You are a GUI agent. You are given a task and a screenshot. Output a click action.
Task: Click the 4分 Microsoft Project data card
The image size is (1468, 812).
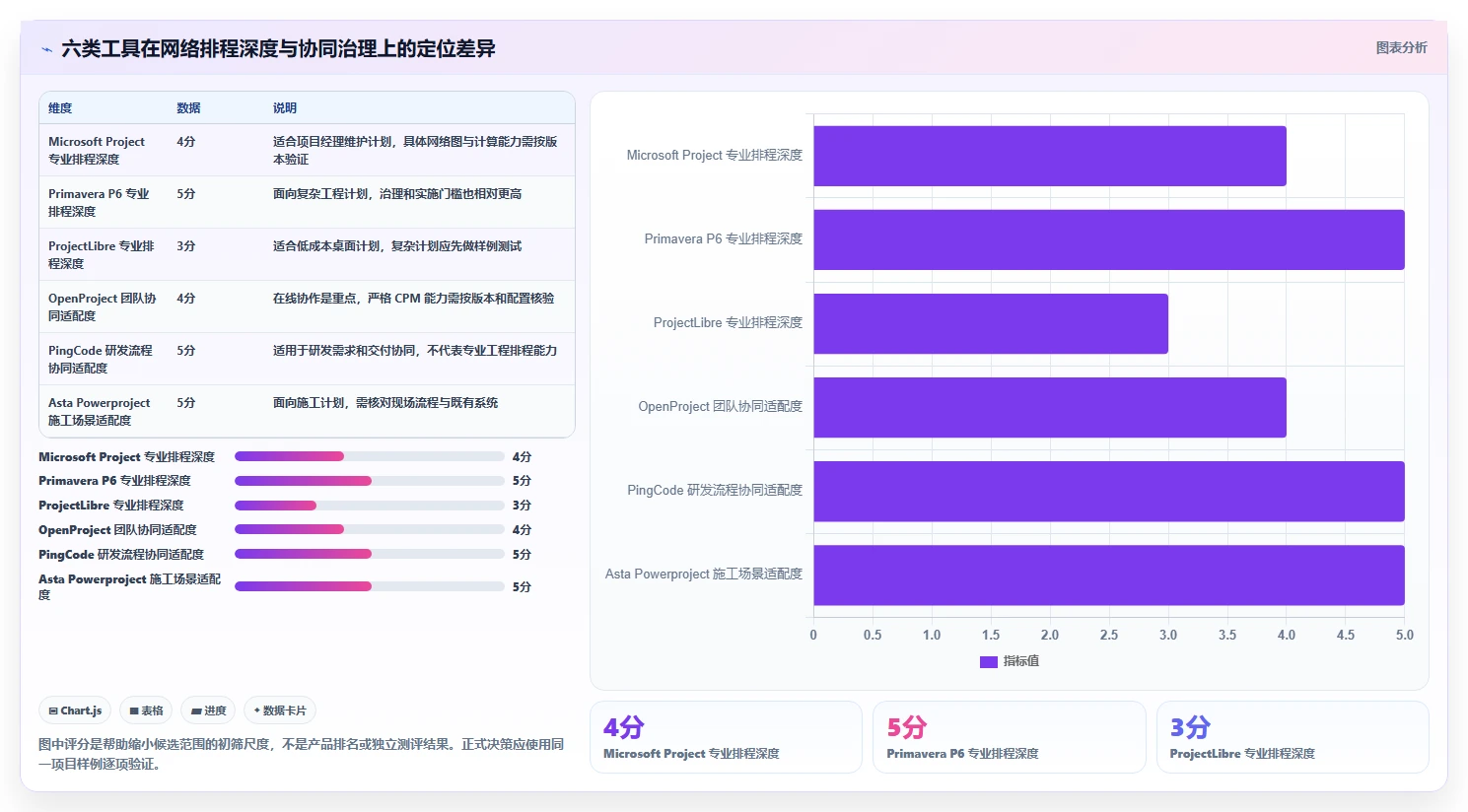pos(726,737)
